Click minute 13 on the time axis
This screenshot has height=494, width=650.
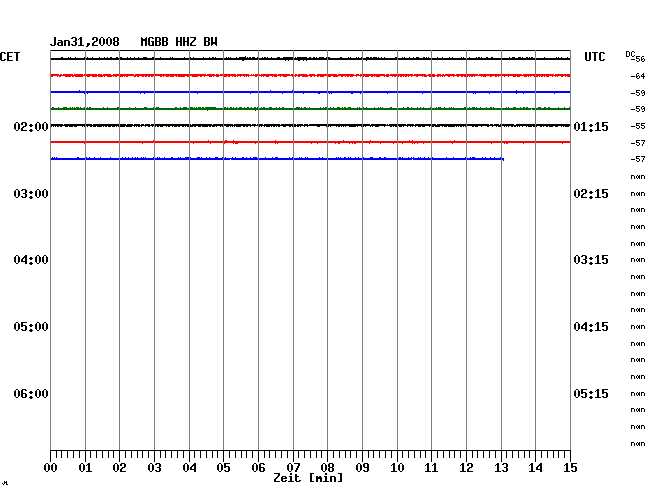point(501,468)
